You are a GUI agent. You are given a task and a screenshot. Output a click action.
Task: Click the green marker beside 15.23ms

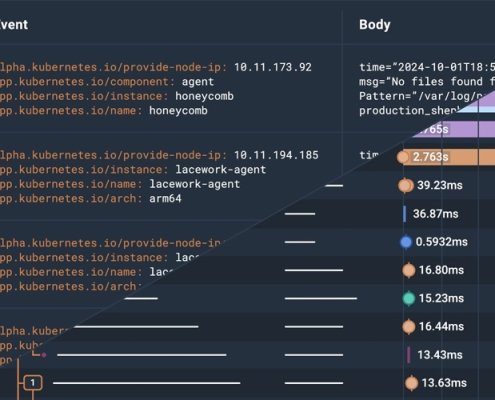(409, 298)
